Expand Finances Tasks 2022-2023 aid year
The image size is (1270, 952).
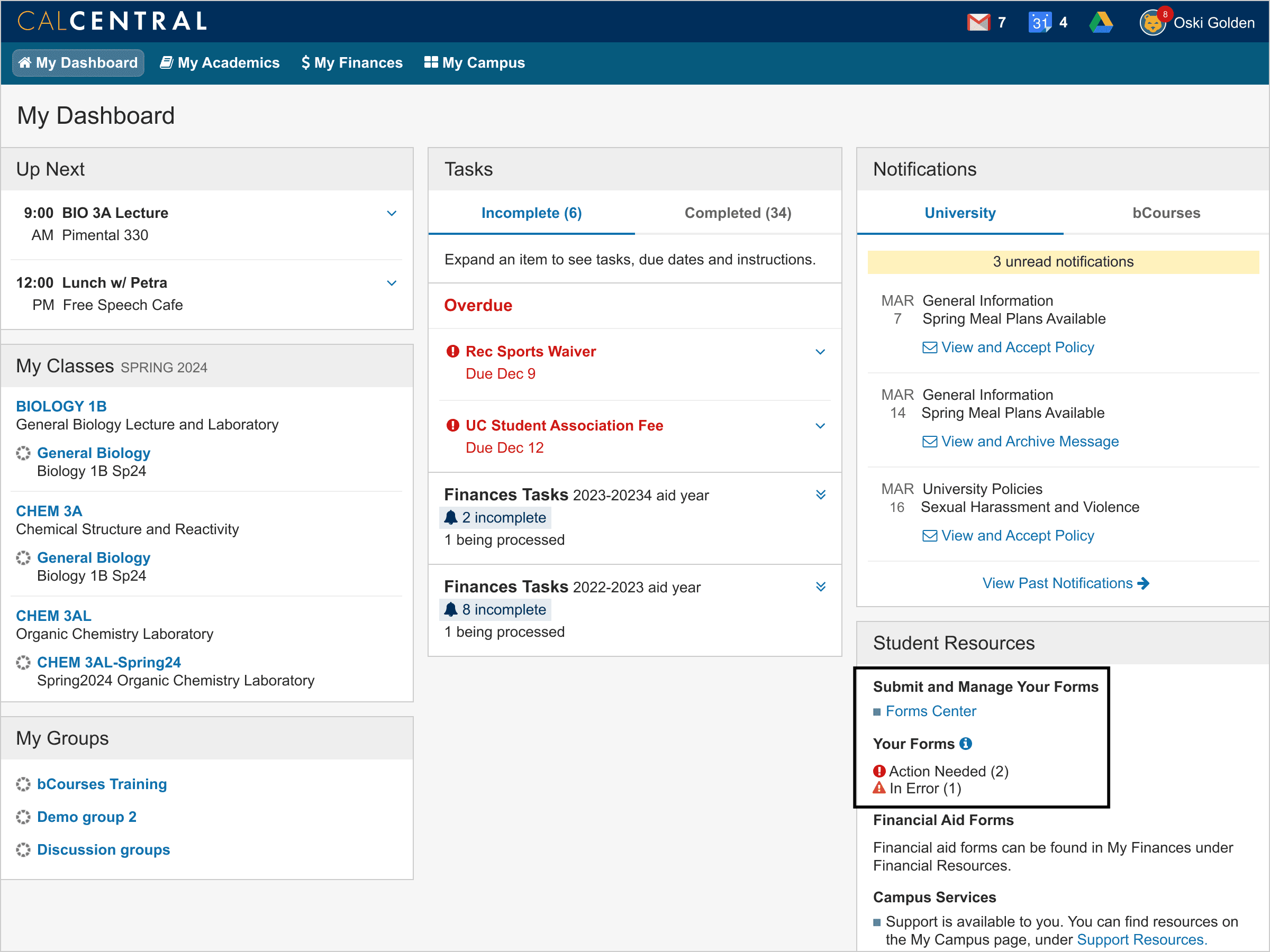[820, 587]
